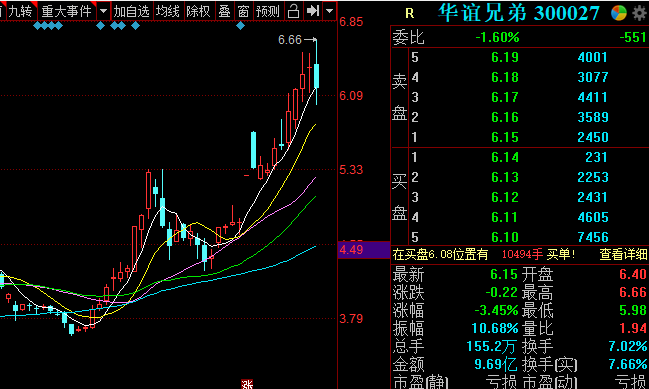The height and width of the screenshot is (389, 649).
Task: Click 振幅 value 10.68%
Action: pyautogui.click(x=495, y=329)
